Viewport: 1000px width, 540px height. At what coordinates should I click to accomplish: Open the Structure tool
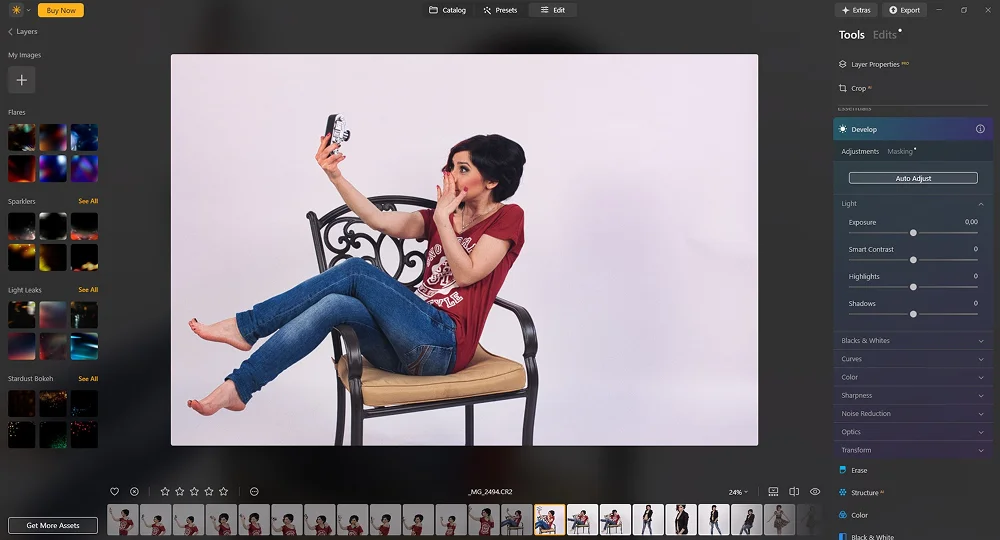(864, 493)
